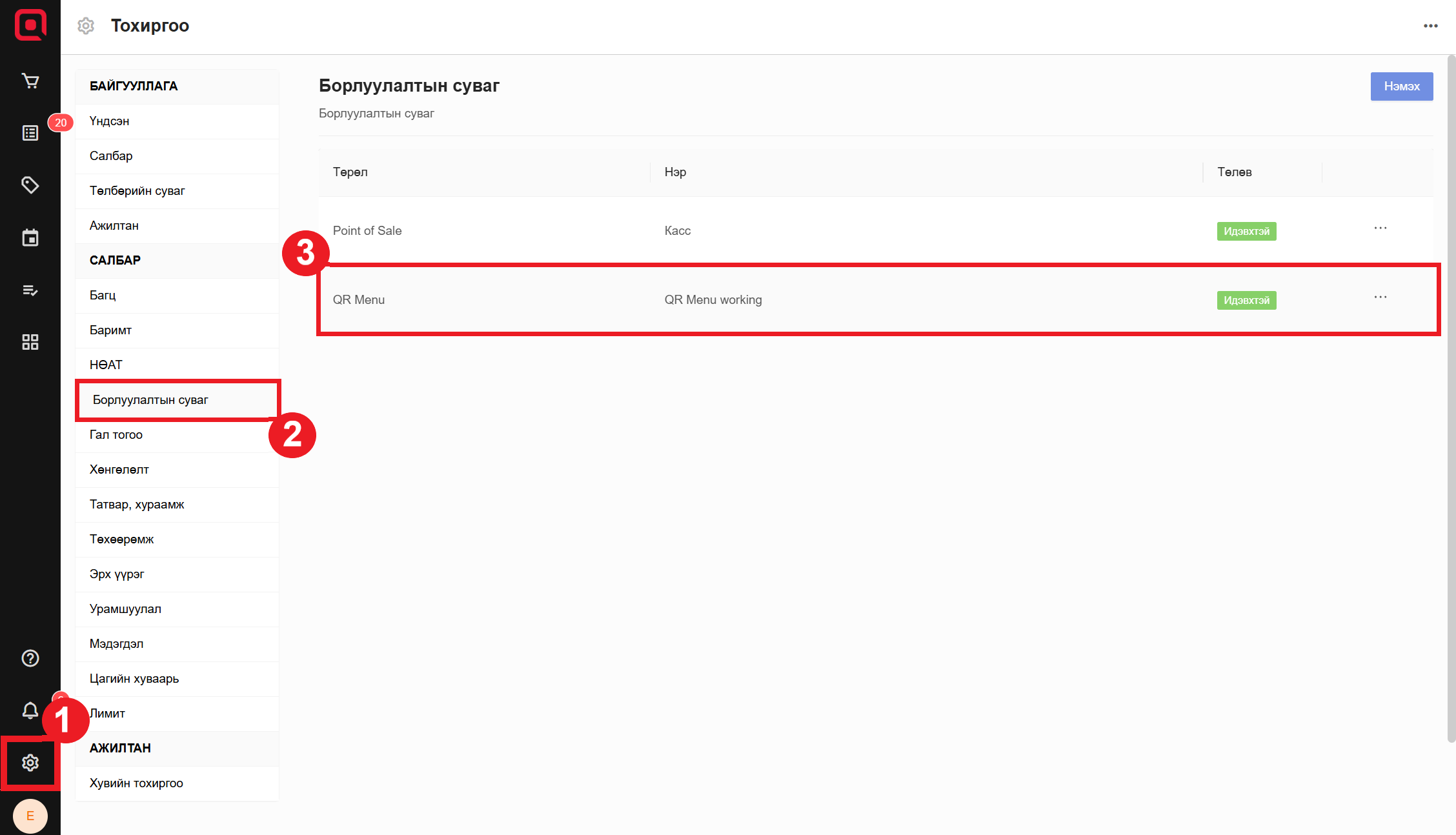This screenshot has width=1456, height=835.
Task: Open the orders list icon with badge
Action: point(30,133)
